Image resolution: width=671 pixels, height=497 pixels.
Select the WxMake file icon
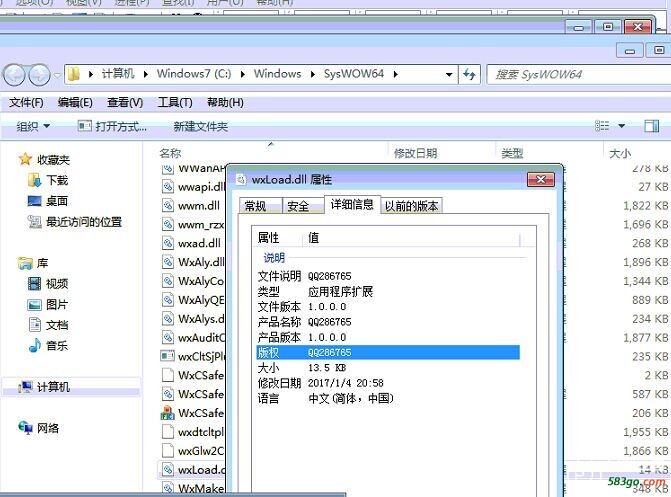point(168,488)
